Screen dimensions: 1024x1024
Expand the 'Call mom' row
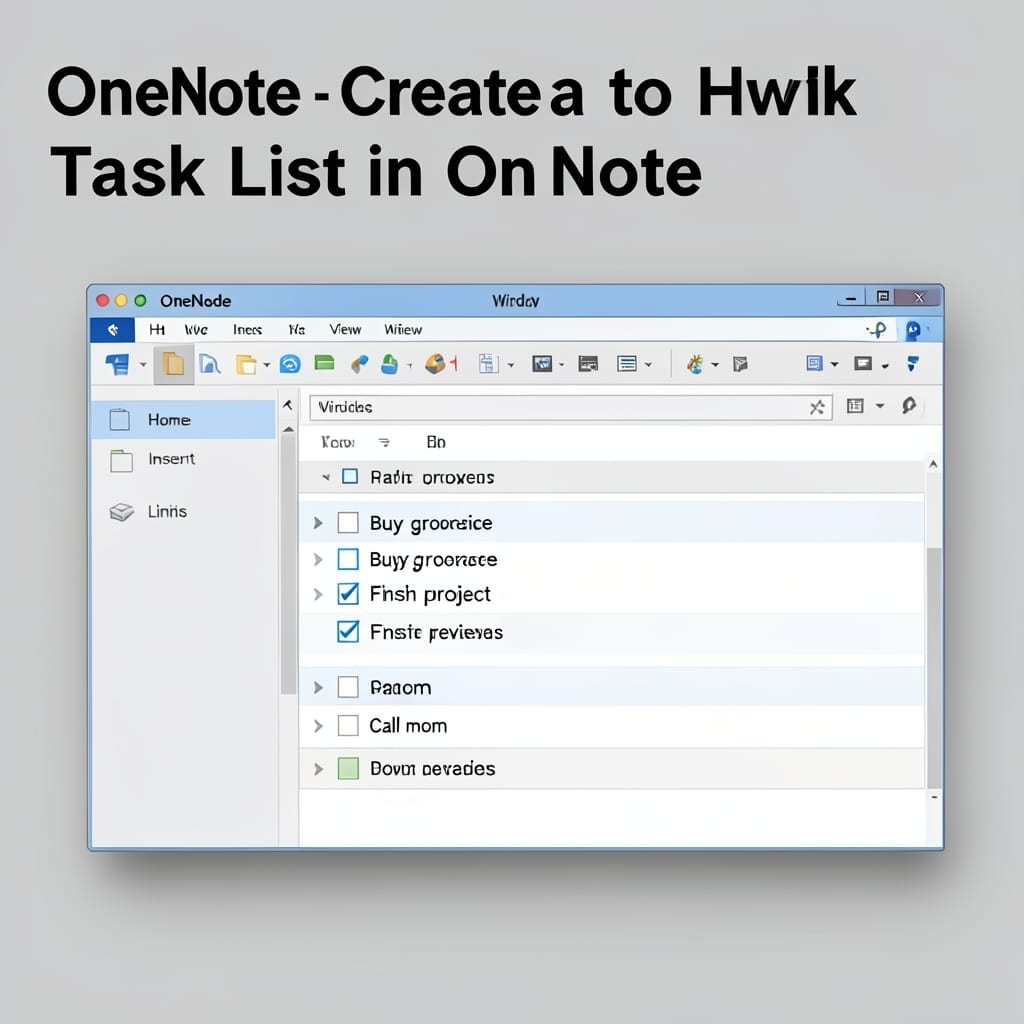[x=318, y=726]
